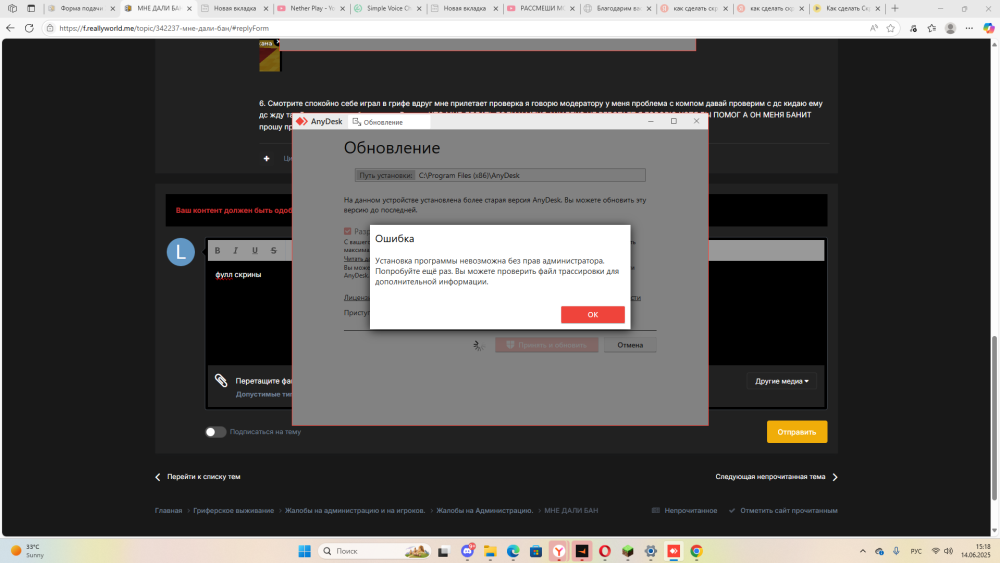Click the browser address bar URL
This screenshot has width=1000, height=563.
(164, 28)
